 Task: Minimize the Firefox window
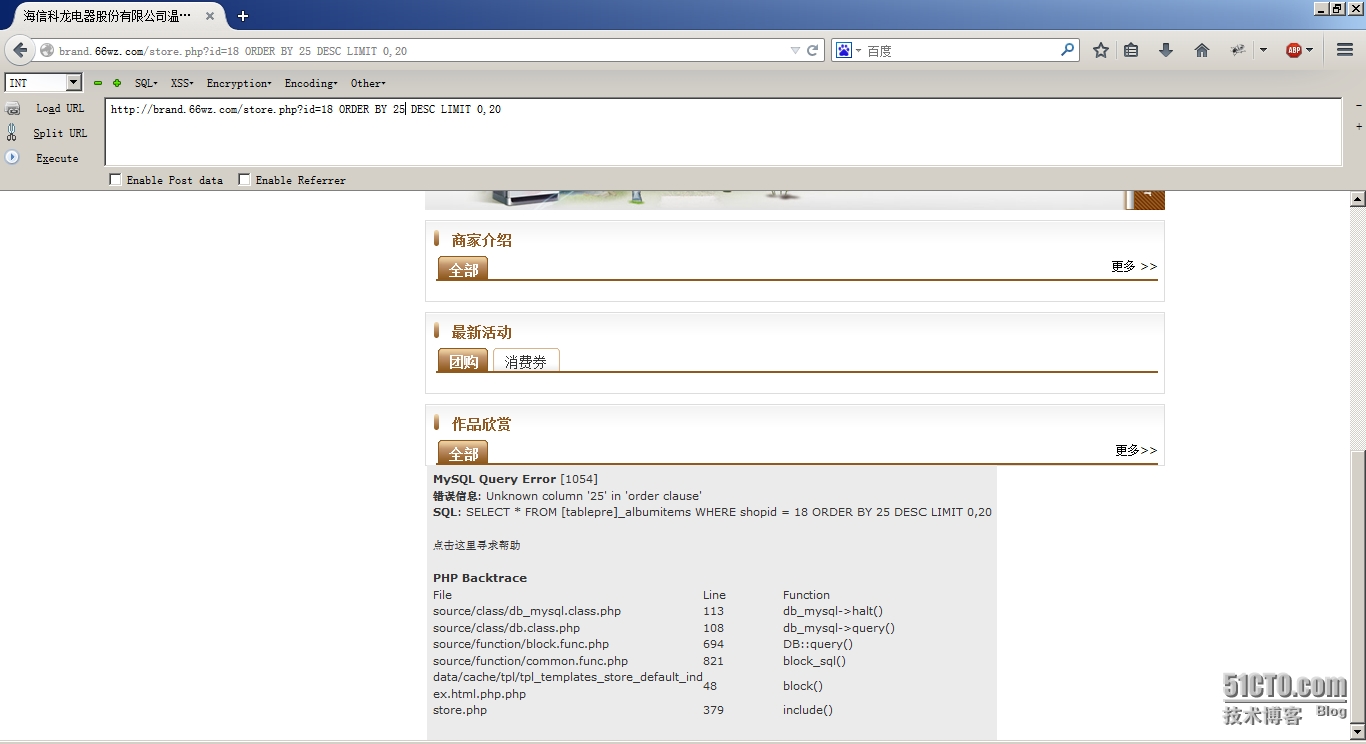pyautogui.click(x=1321, y=8)
